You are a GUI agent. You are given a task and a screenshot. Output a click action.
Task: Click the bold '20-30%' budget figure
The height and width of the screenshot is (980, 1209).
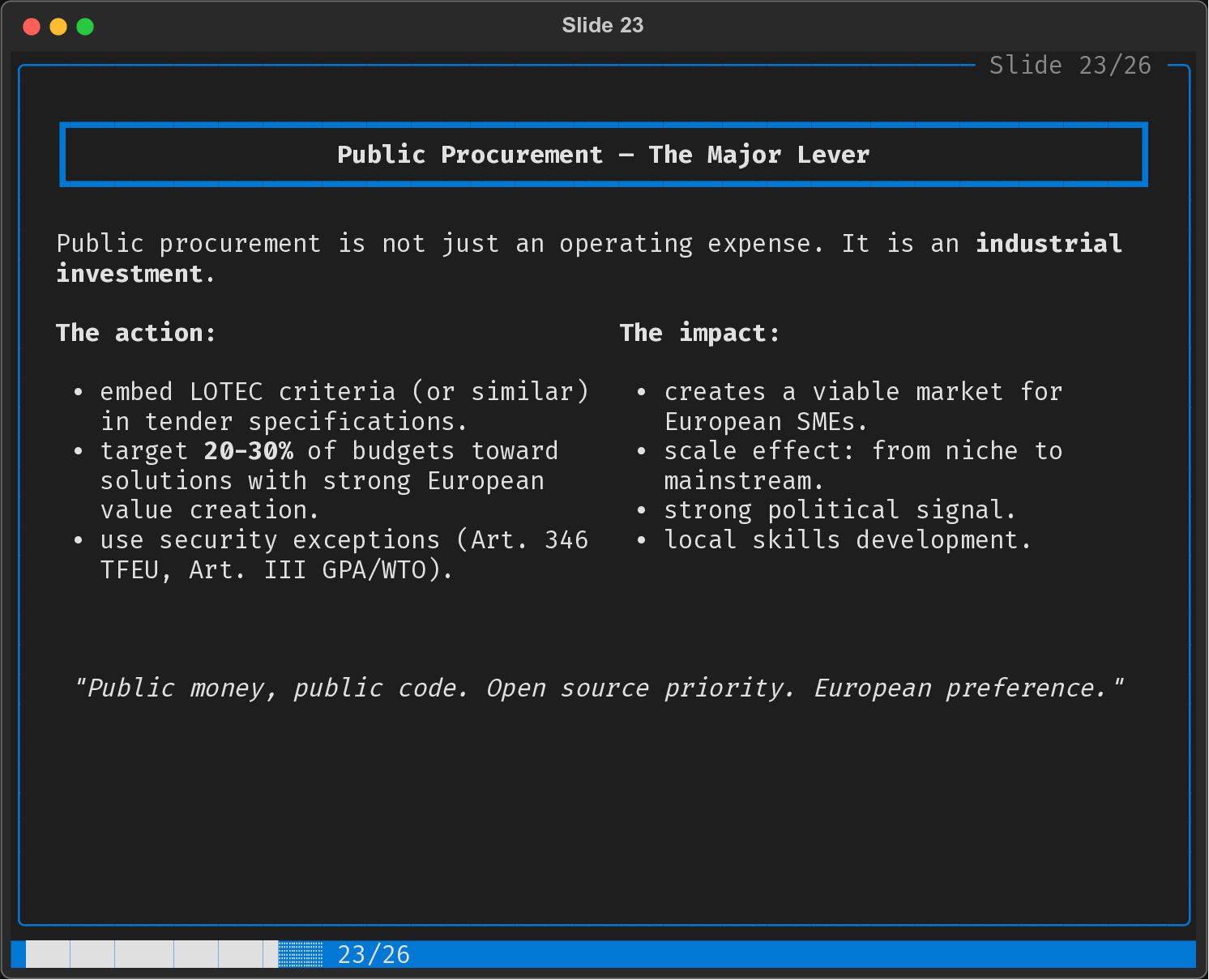248,451
